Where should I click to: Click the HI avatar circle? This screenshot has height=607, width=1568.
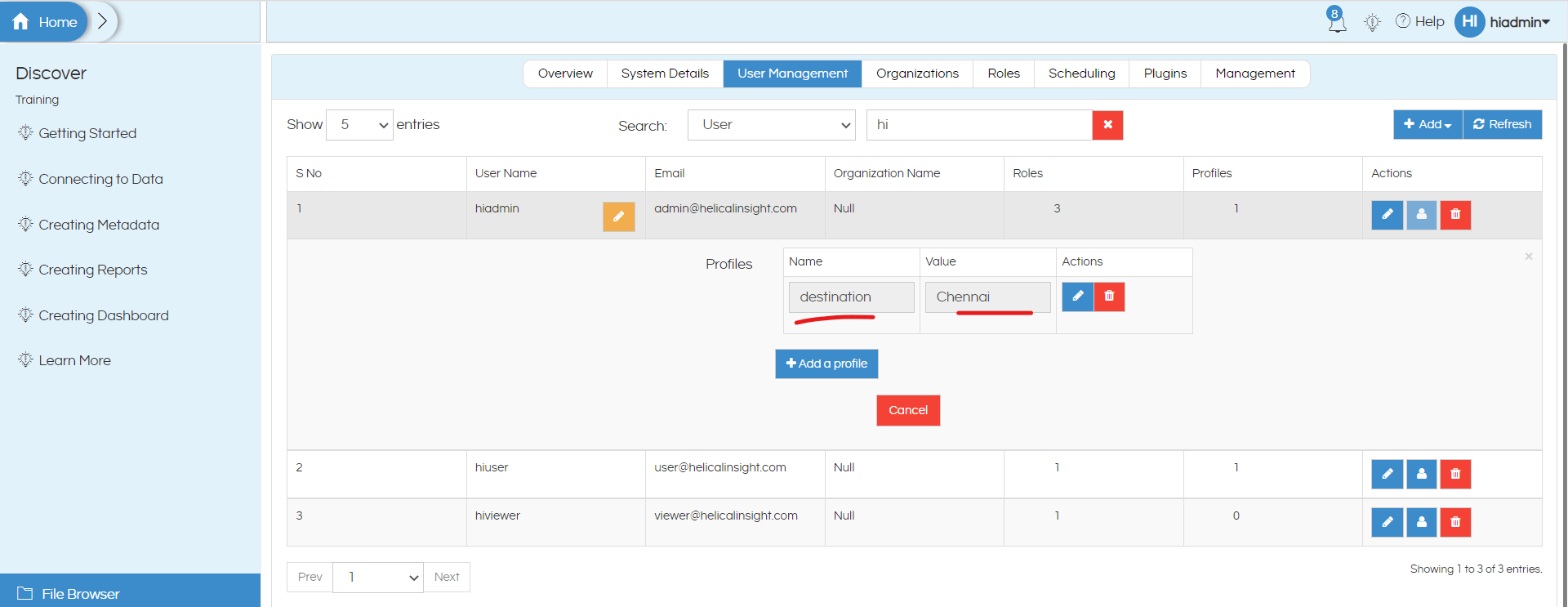click(1469, 22)
